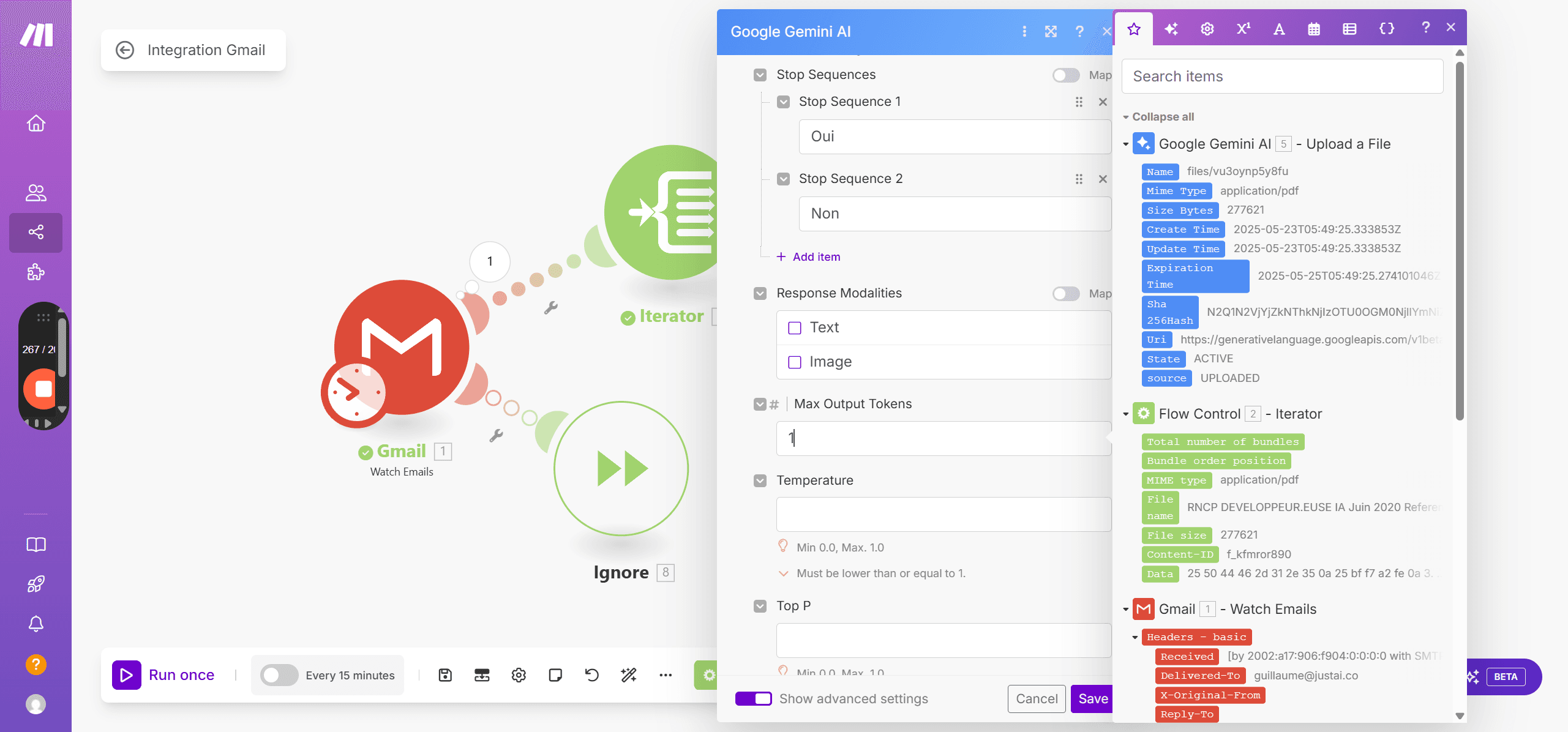Click Collapse all in mapping panel
This screenshot has width=1568, height=732.
[x=1163, y=117]
